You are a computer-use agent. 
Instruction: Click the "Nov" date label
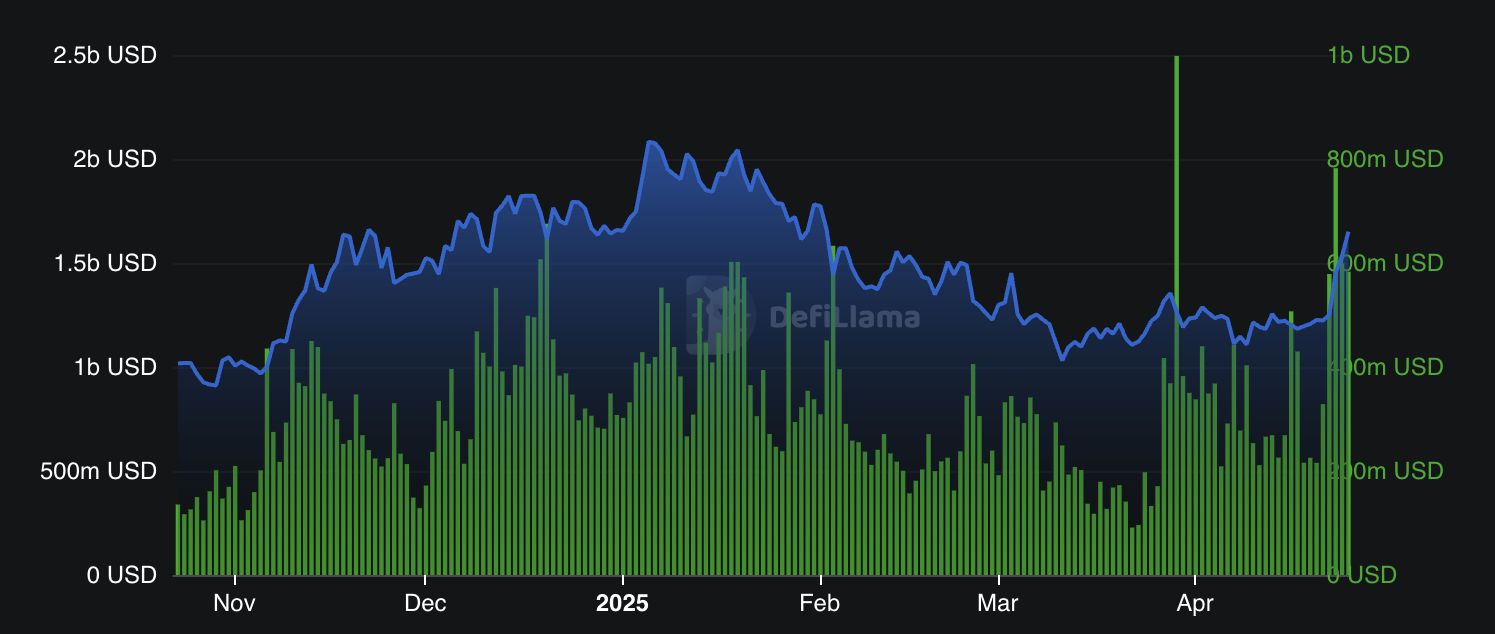coord(235,604)
